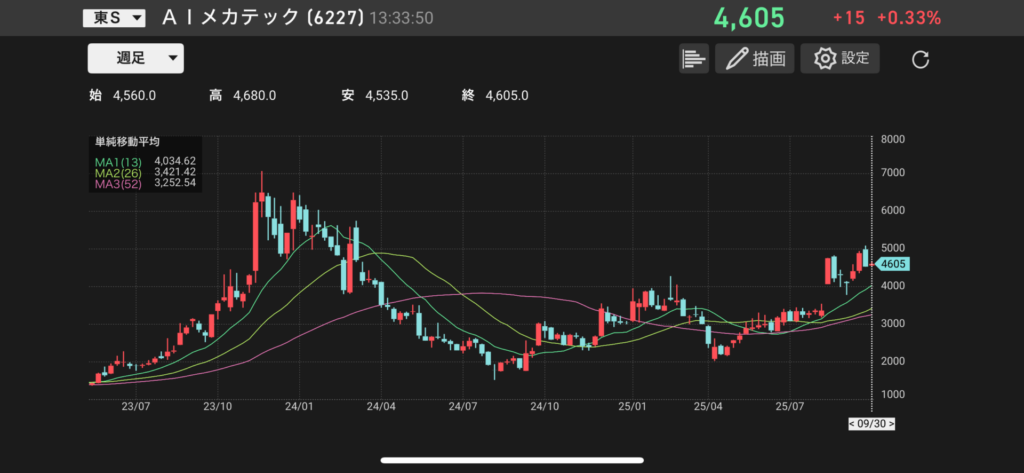The width and height of the screenshot is (1024, 473).
Task: Step to the next date with the > arrow
Action: click(x=892, y=423)
